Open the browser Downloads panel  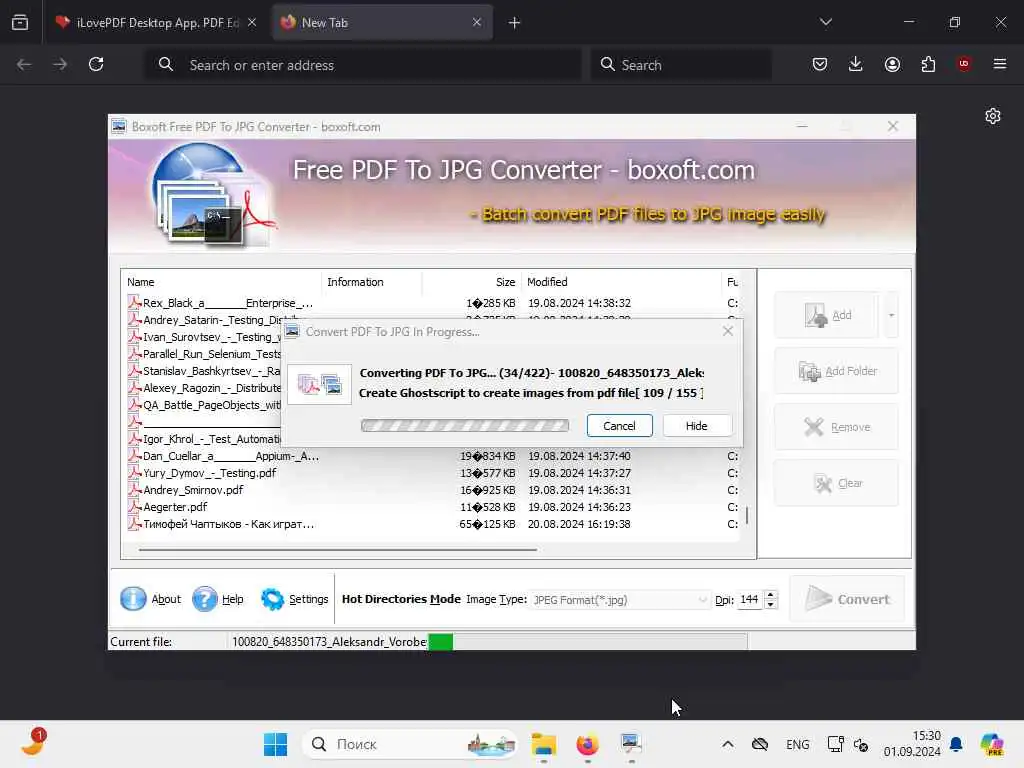[x=856, y=64]
